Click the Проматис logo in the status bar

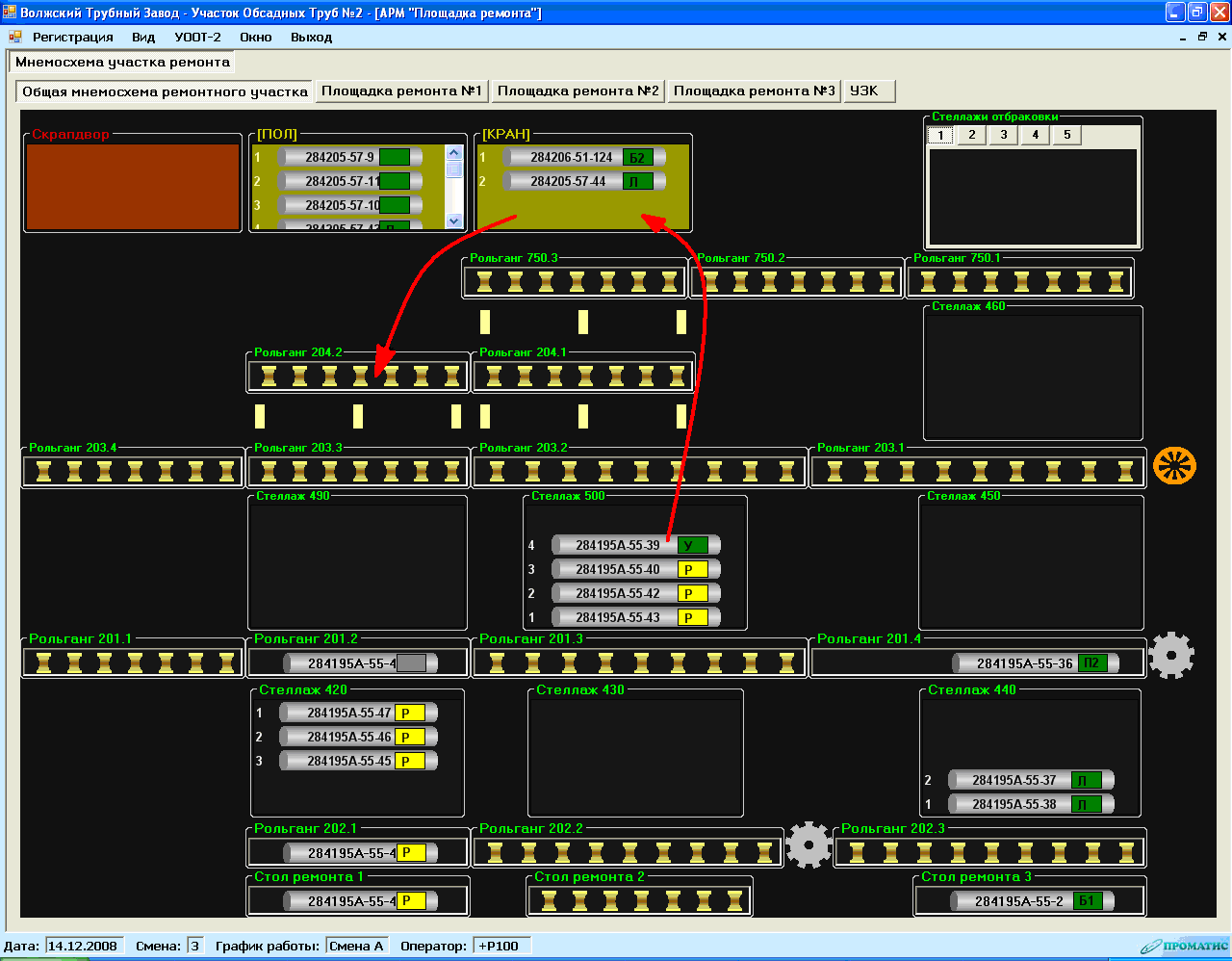tap(1184, 946)
